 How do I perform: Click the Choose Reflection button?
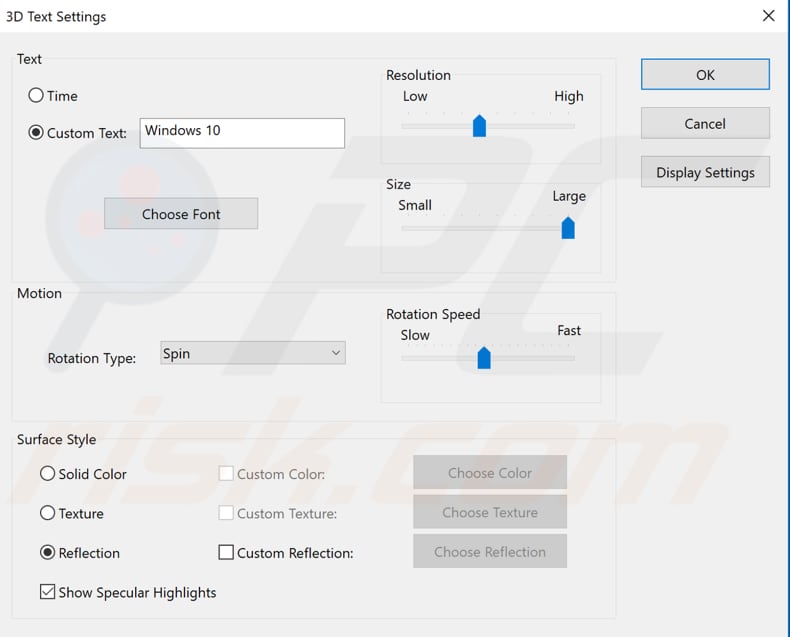pyautogui.click(x=490, y=551)
